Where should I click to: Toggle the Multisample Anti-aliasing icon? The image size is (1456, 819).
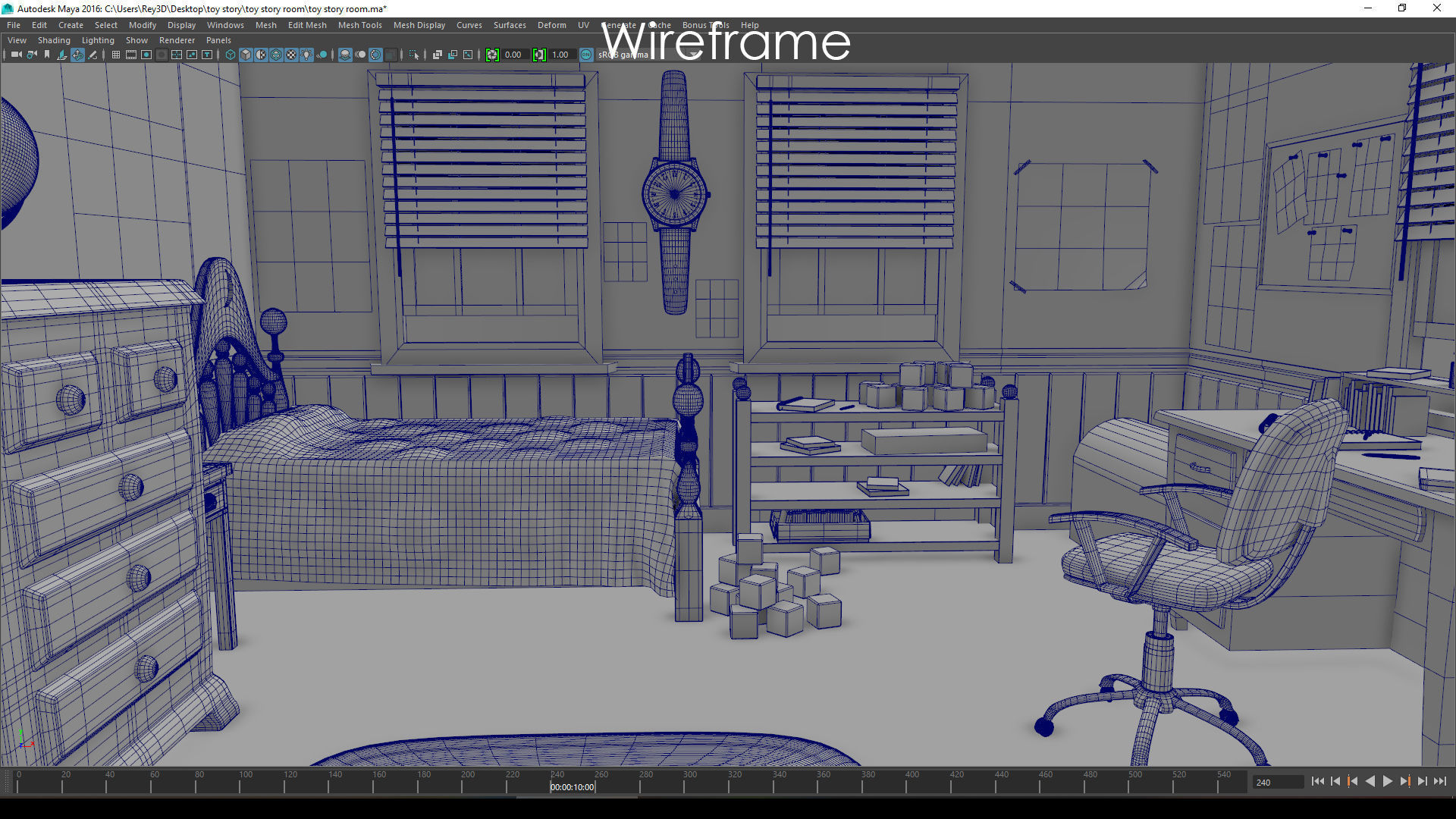tap(375, 55)
